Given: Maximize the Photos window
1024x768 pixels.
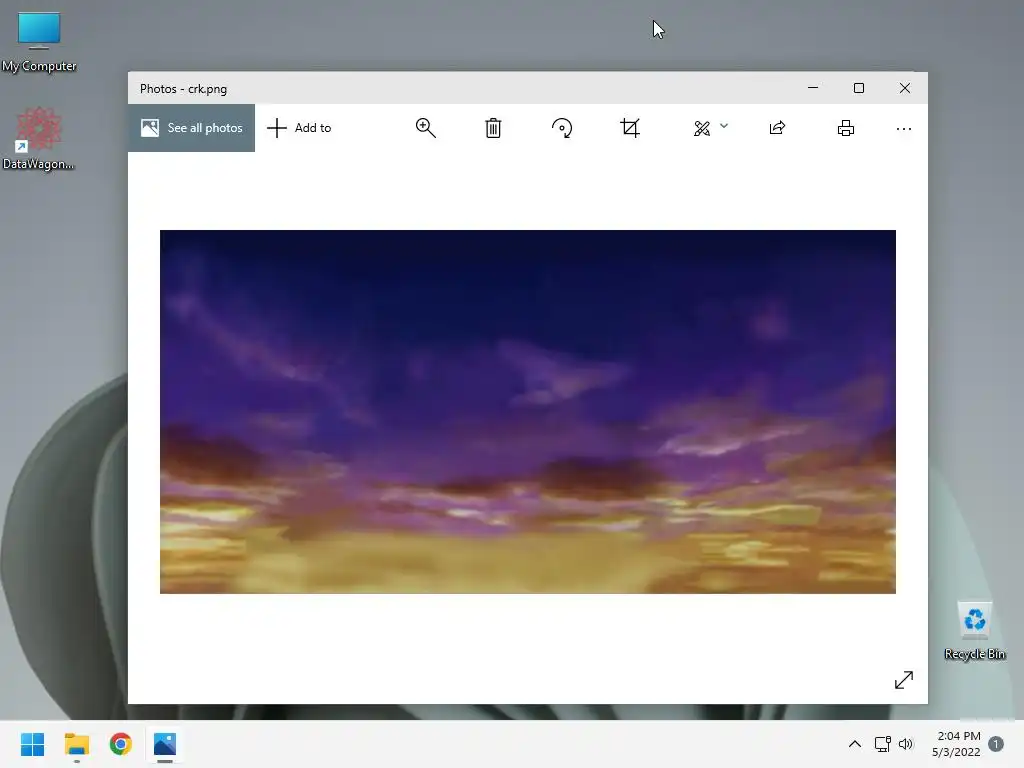Looking at the screenshot, I should (x=859, y=88).
